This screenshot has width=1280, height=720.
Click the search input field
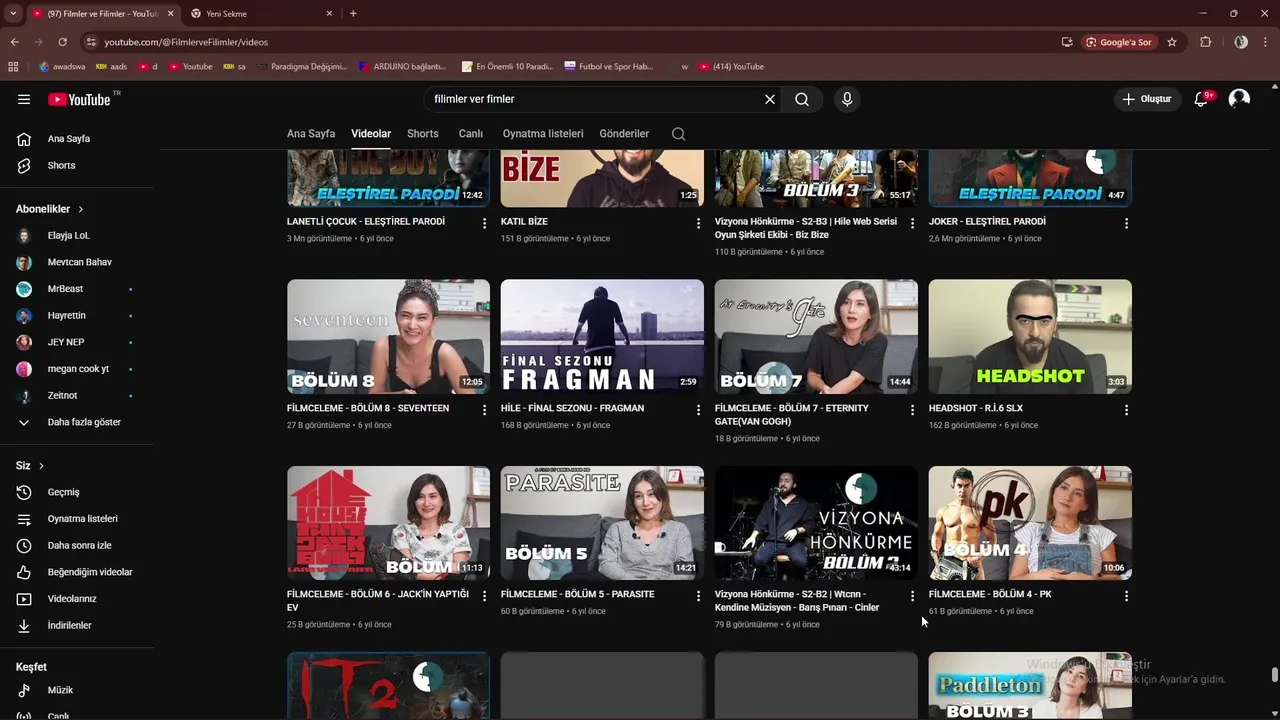point(595,99)
